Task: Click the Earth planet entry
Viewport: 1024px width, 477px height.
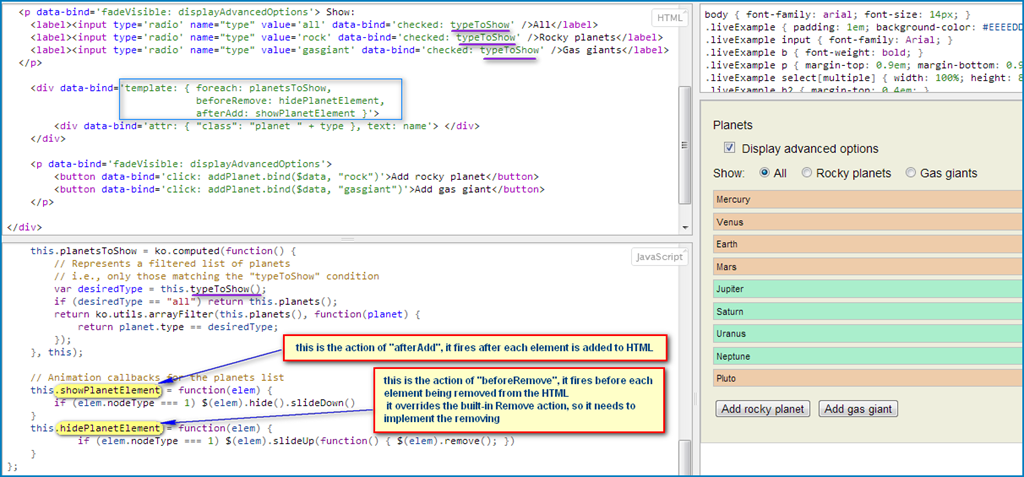Action: pyautogui.click(x=860, y=244)
